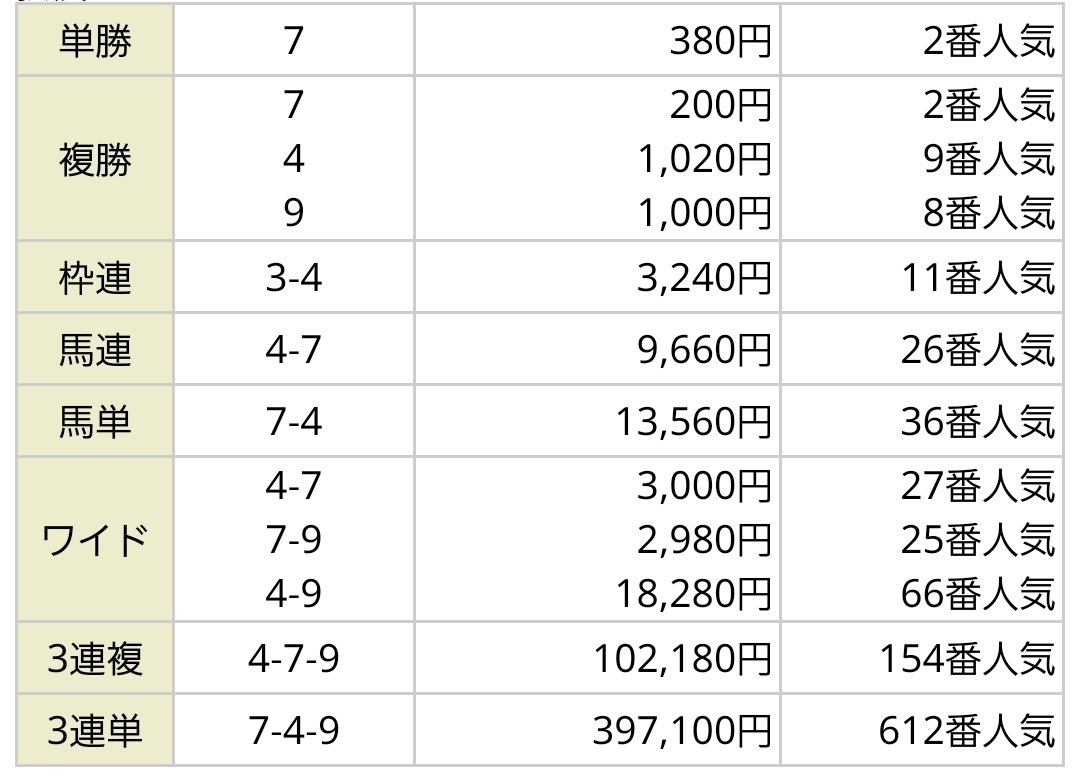
Task: Click the 馬単 row header
Action: coord(94,424)
